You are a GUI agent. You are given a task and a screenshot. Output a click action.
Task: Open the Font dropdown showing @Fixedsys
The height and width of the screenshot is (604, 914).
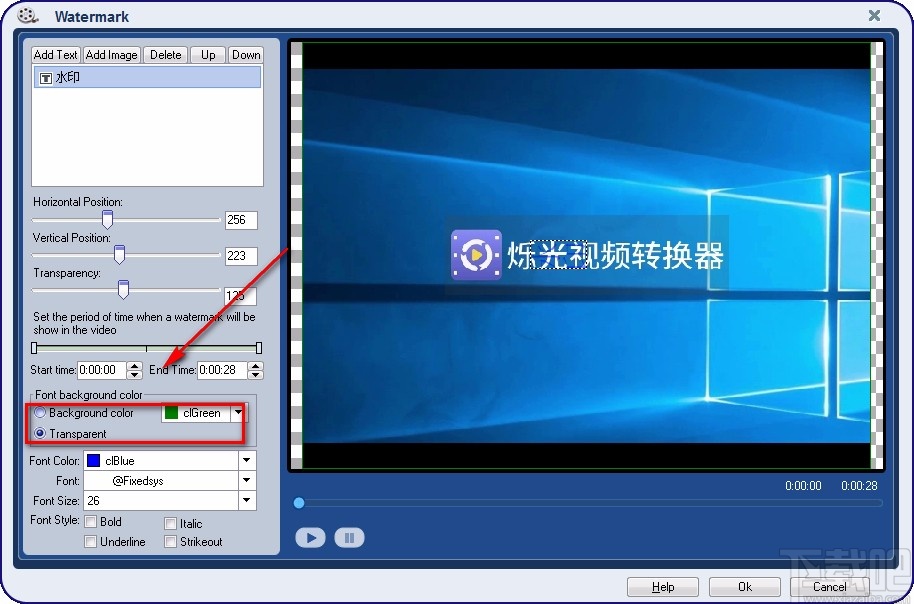tap(247, 480)
